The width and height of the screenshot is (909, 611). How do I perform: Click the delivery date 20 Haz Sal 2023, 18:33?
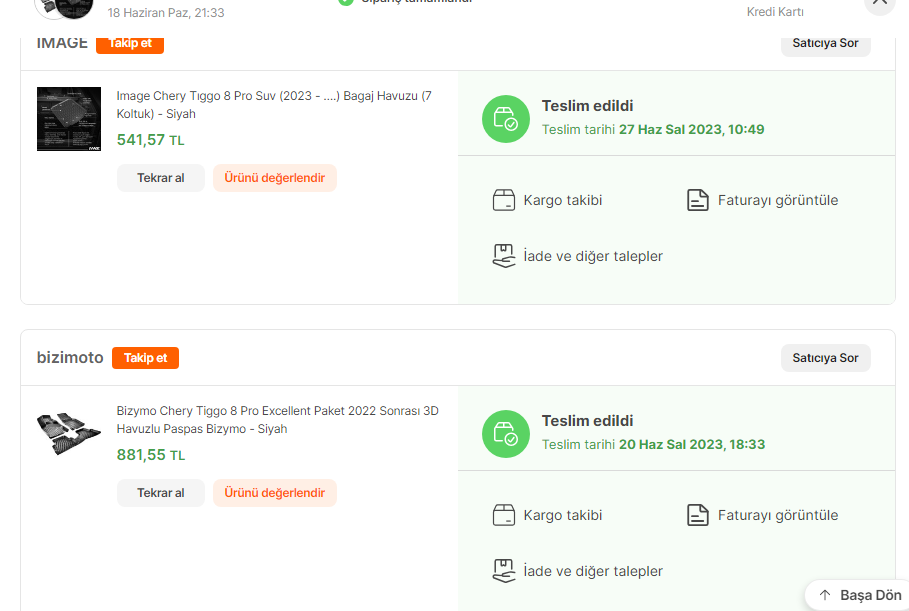[692, 444]
